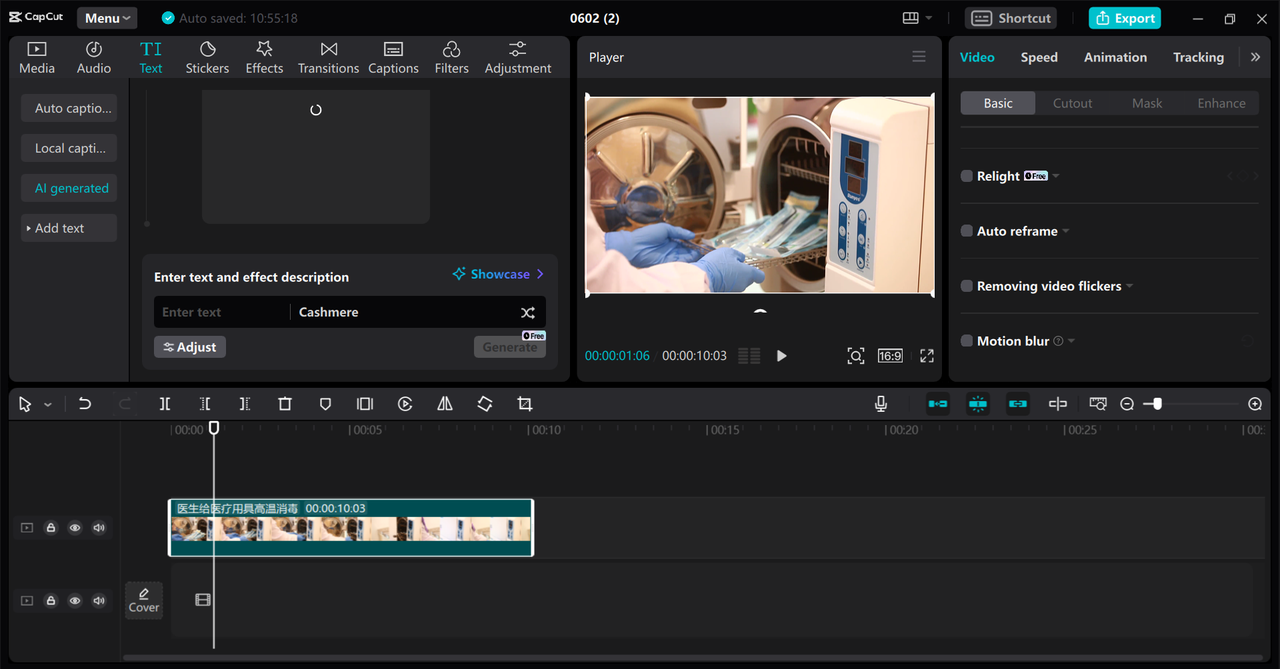Open the Captions tab
The width and height of the screenshot is (1280, 669).
click(x=393, y=58)
